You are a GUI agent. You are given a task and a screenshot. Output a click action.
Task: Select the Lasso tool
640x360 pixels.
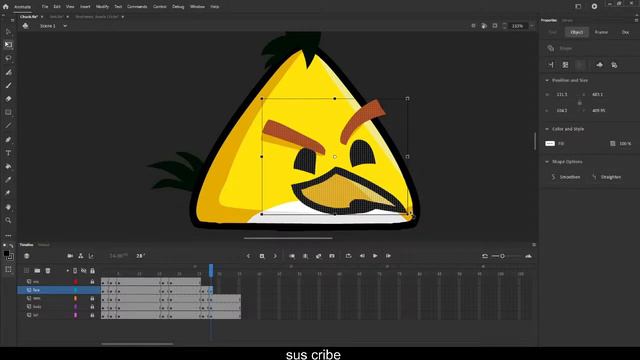pyautogui.click(x=8, y=58)
